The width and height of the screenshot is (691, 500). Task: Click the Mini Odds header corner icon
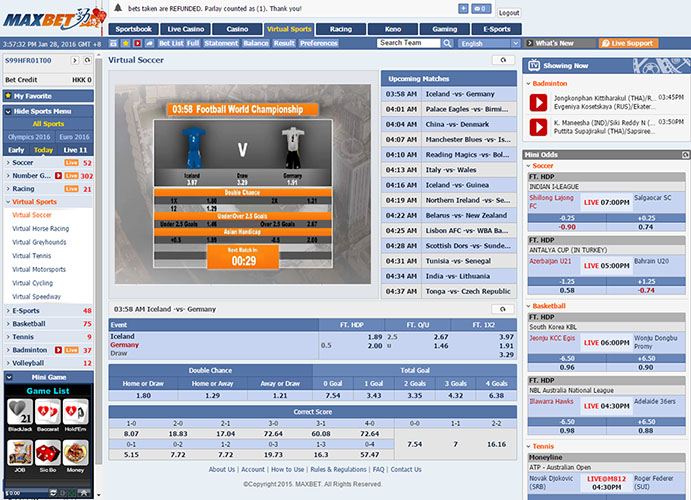pos(685,155)
